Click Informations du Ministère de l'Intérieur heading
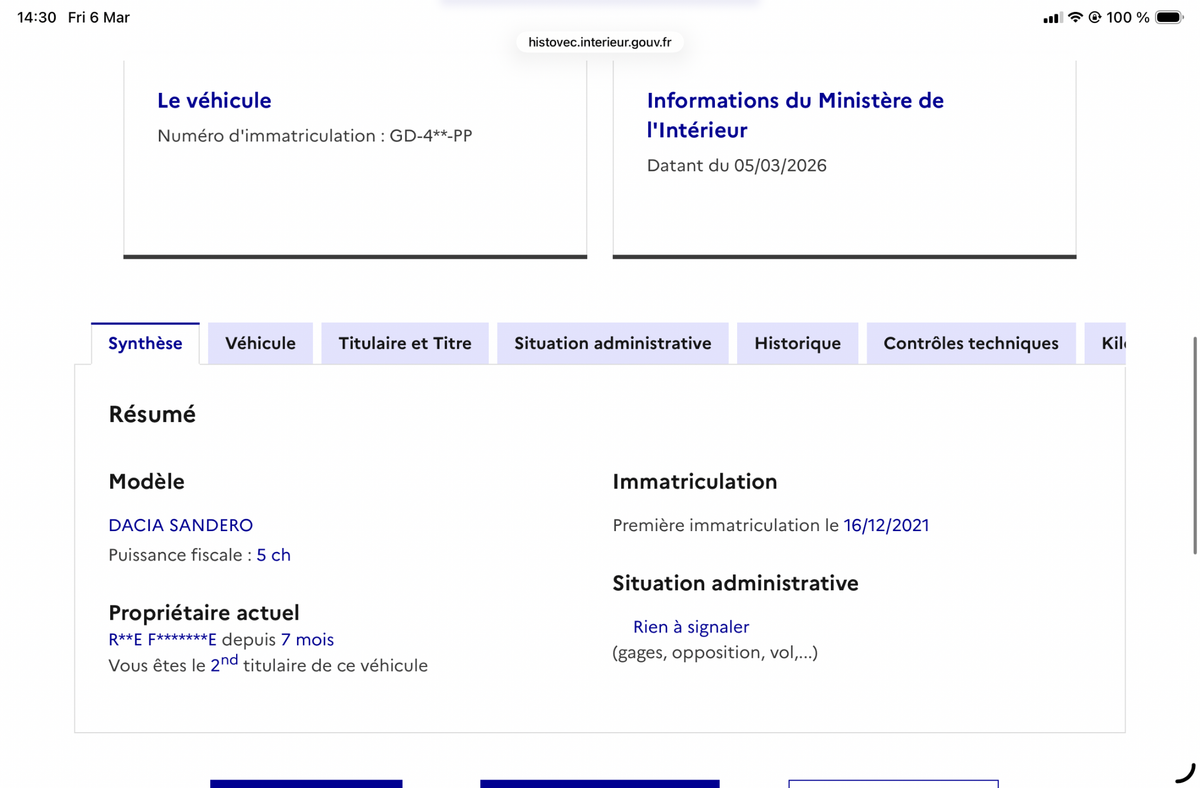 click(795, 115)
